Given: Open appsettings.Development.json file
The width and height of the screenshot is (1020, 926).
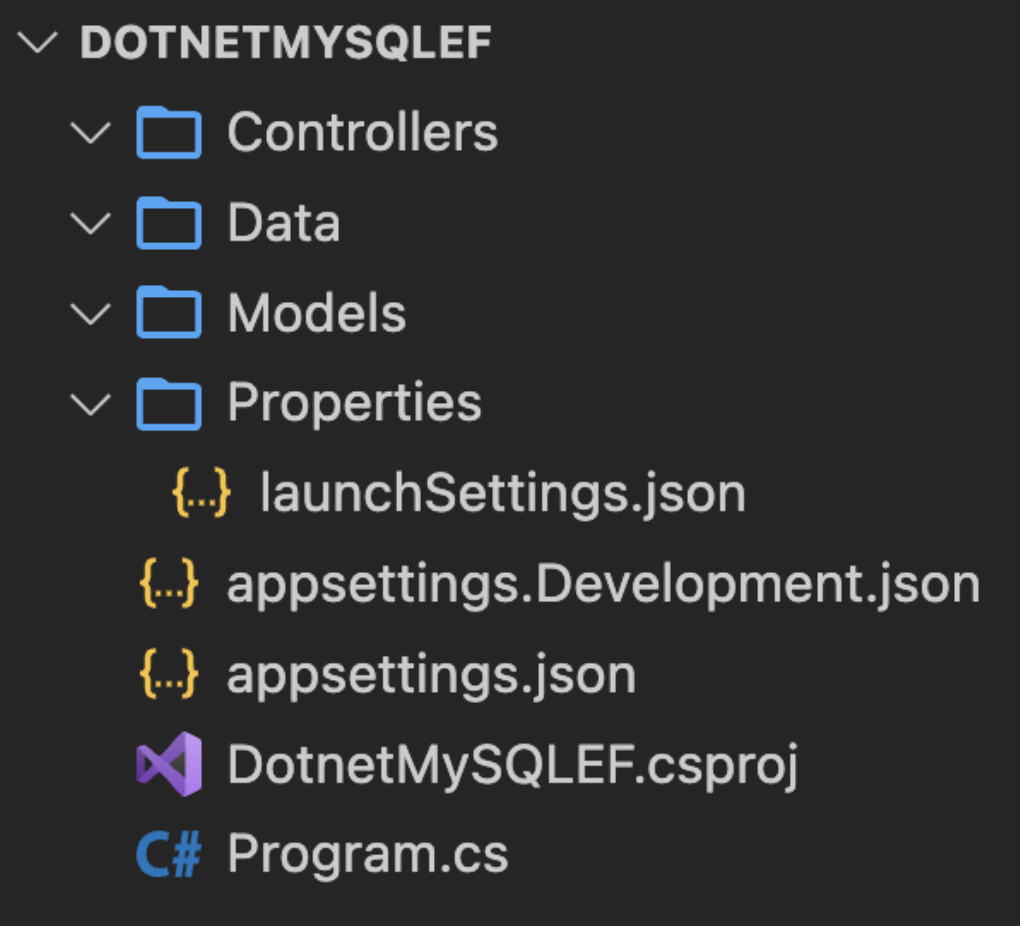Looking at the screenshot, I should [603, 585].
